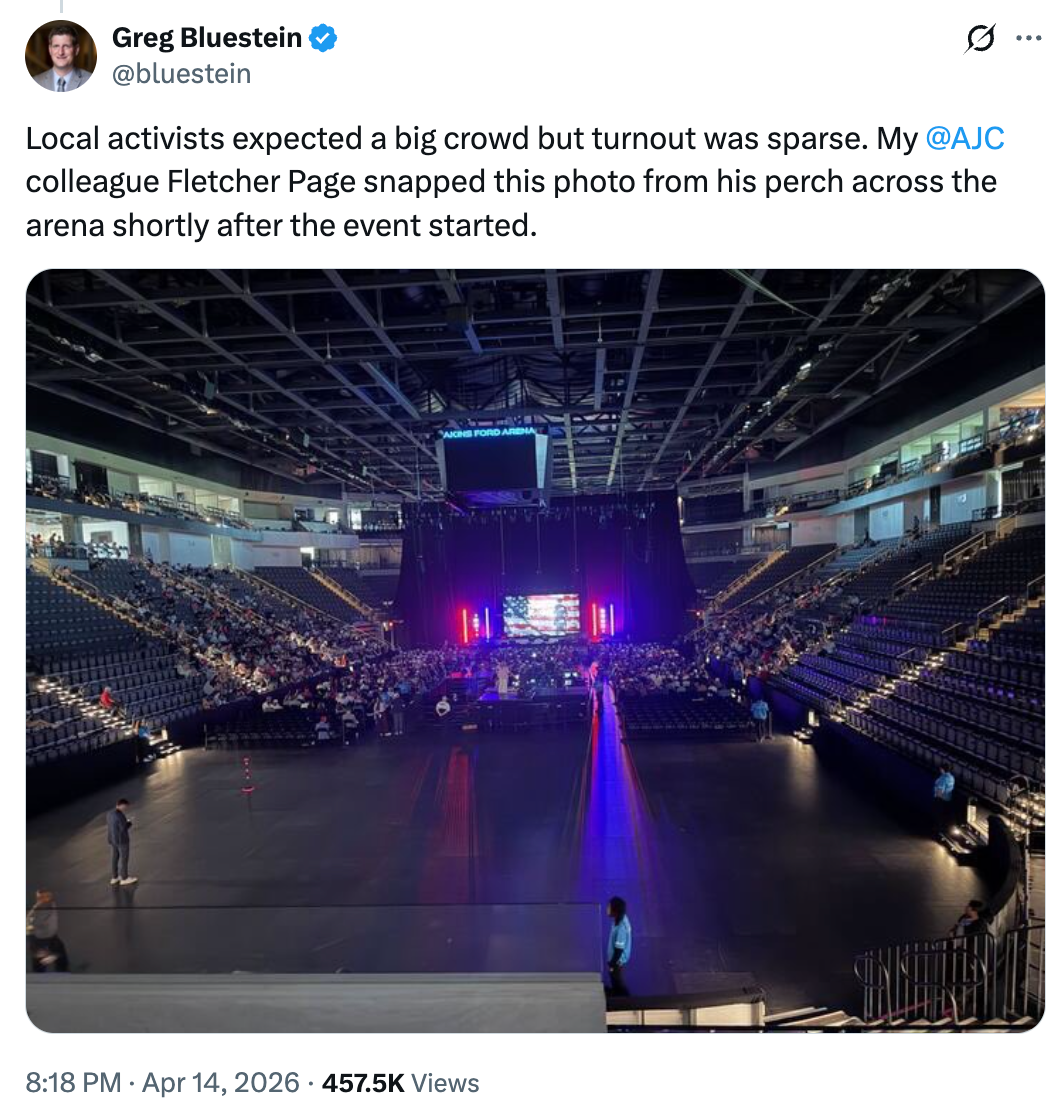This screenshot has height=1116, width=1060.
Task: Open Greg Bluestein's profile avatar
Action: coord(60,56)
